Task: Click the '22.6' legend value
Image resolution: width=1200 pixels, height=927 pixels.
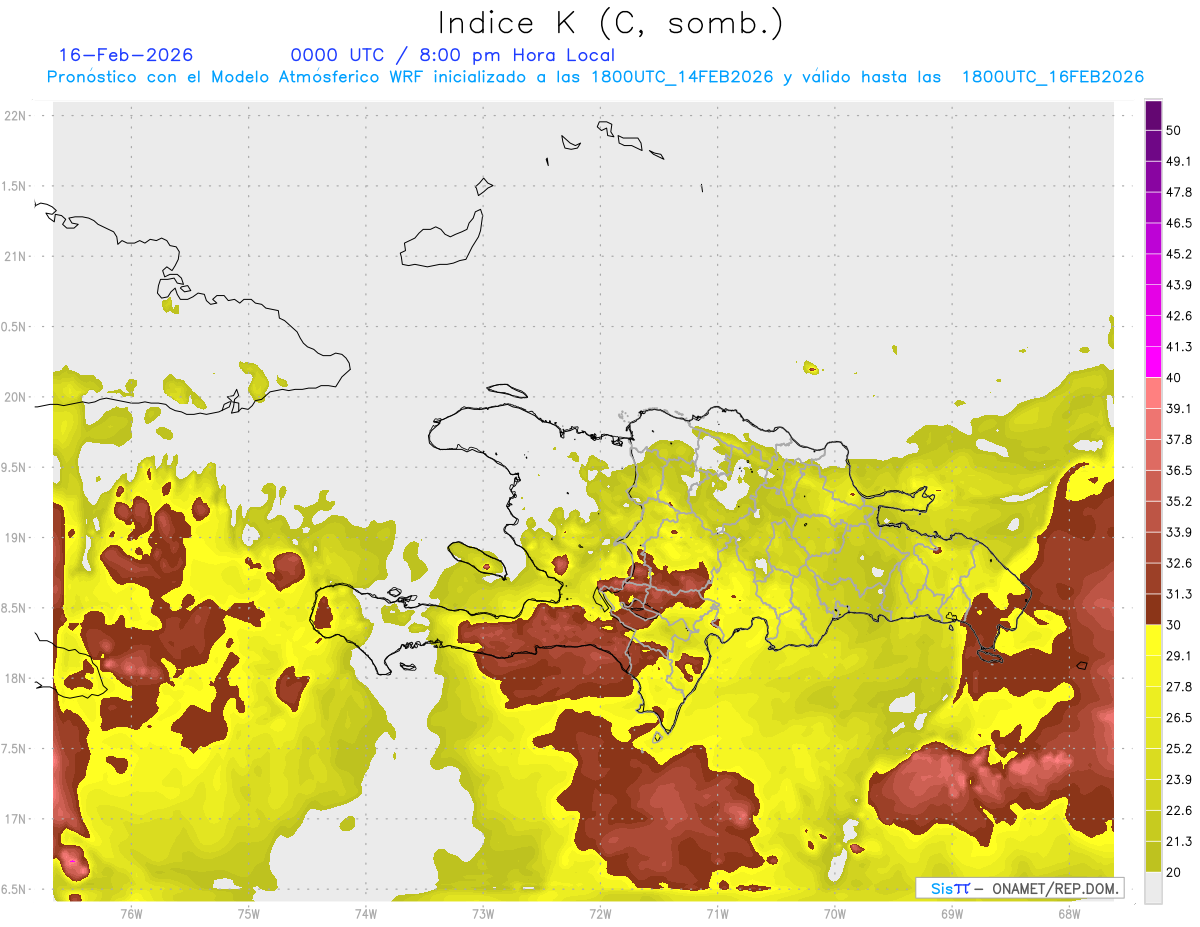Action: (1179, 810)
